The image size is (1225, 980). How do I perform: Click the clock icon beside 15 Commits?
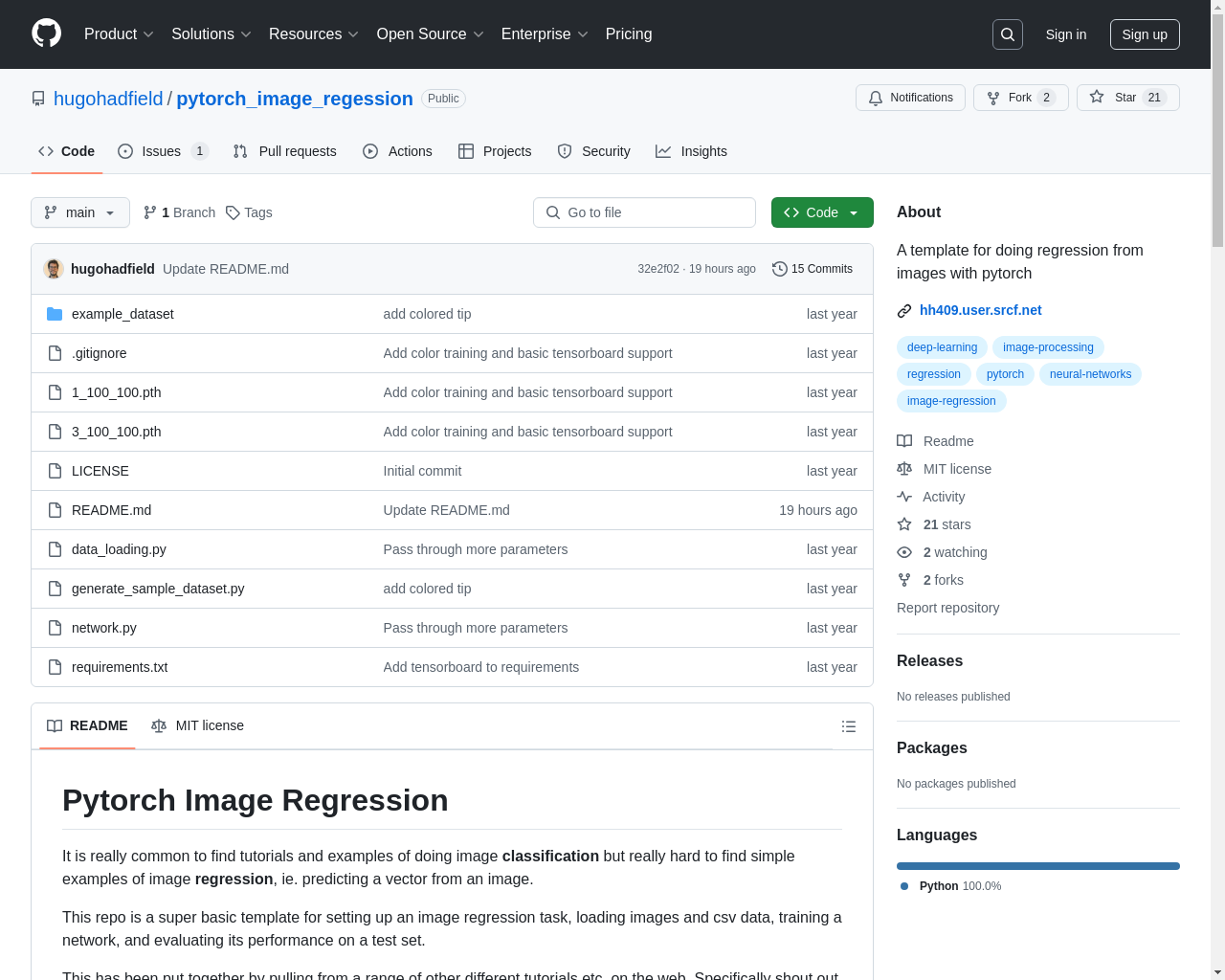[x=780, y=269]
